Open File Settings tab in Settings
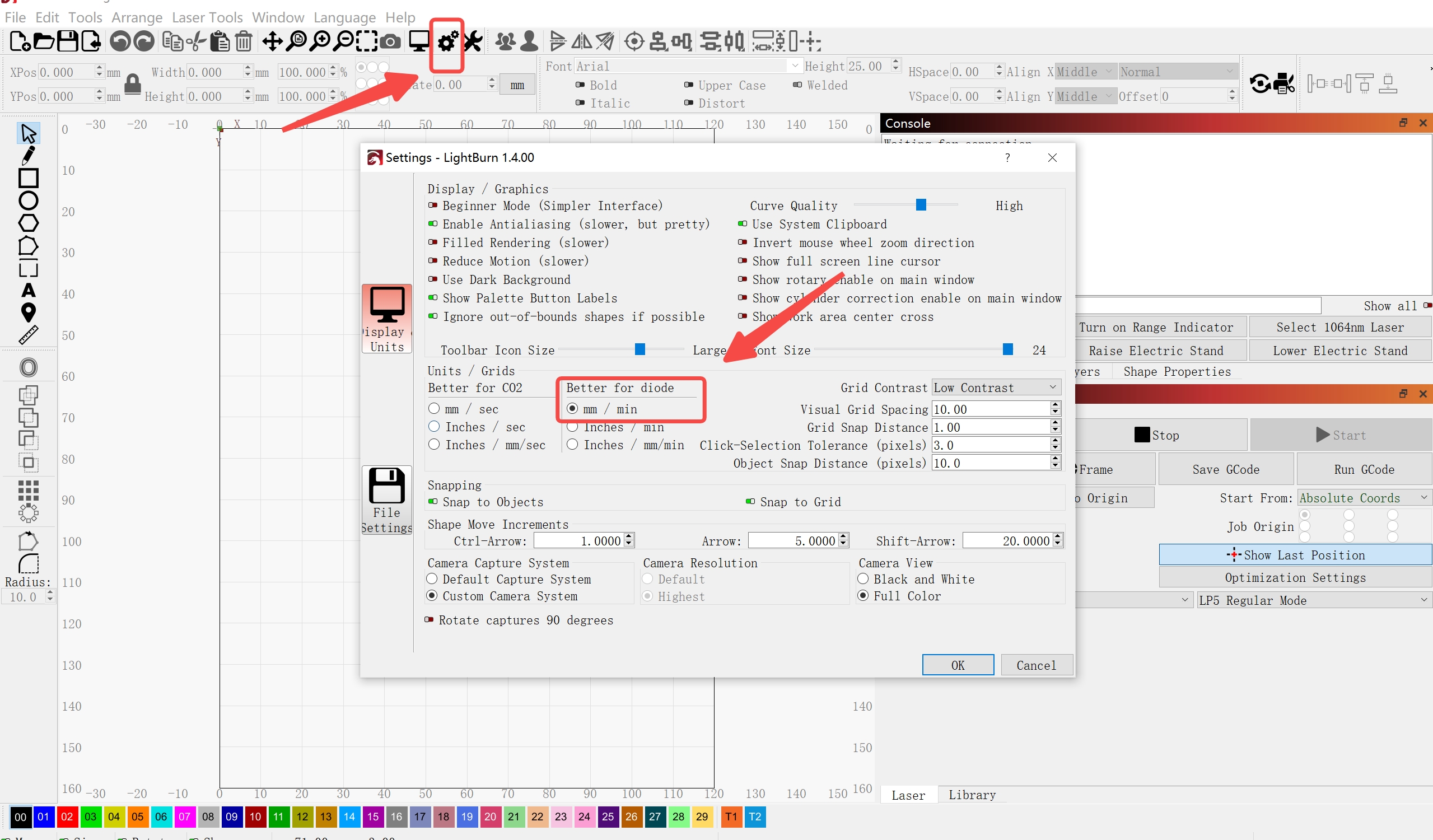Screen dimensions: 1433x840 coord(387,501)
